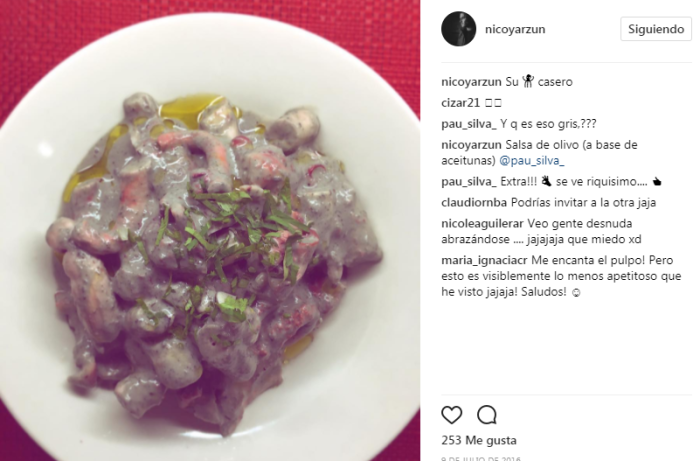
Task: Open the nicoyarzun username in header
Action: click(x=515, y=29)
